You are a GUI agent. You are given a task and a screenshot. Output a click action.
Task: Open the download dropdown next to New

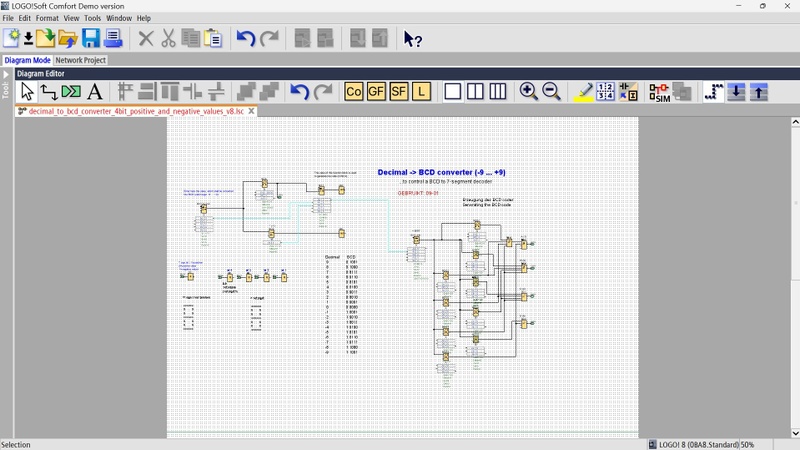pyautogui.click(x=29, y=39)
